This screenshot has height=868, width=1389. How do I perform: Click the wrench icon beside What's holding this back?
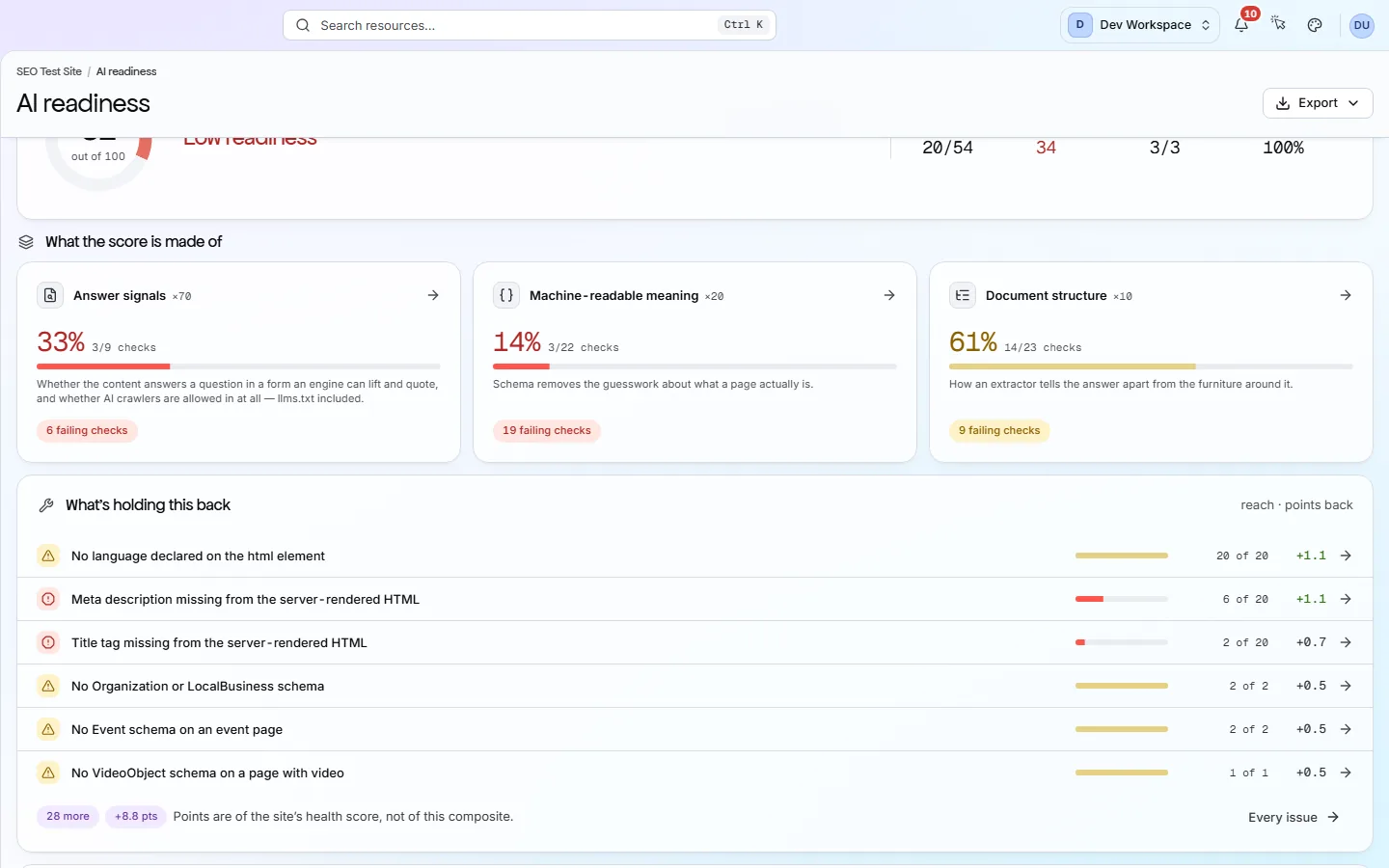pos(45,505)
